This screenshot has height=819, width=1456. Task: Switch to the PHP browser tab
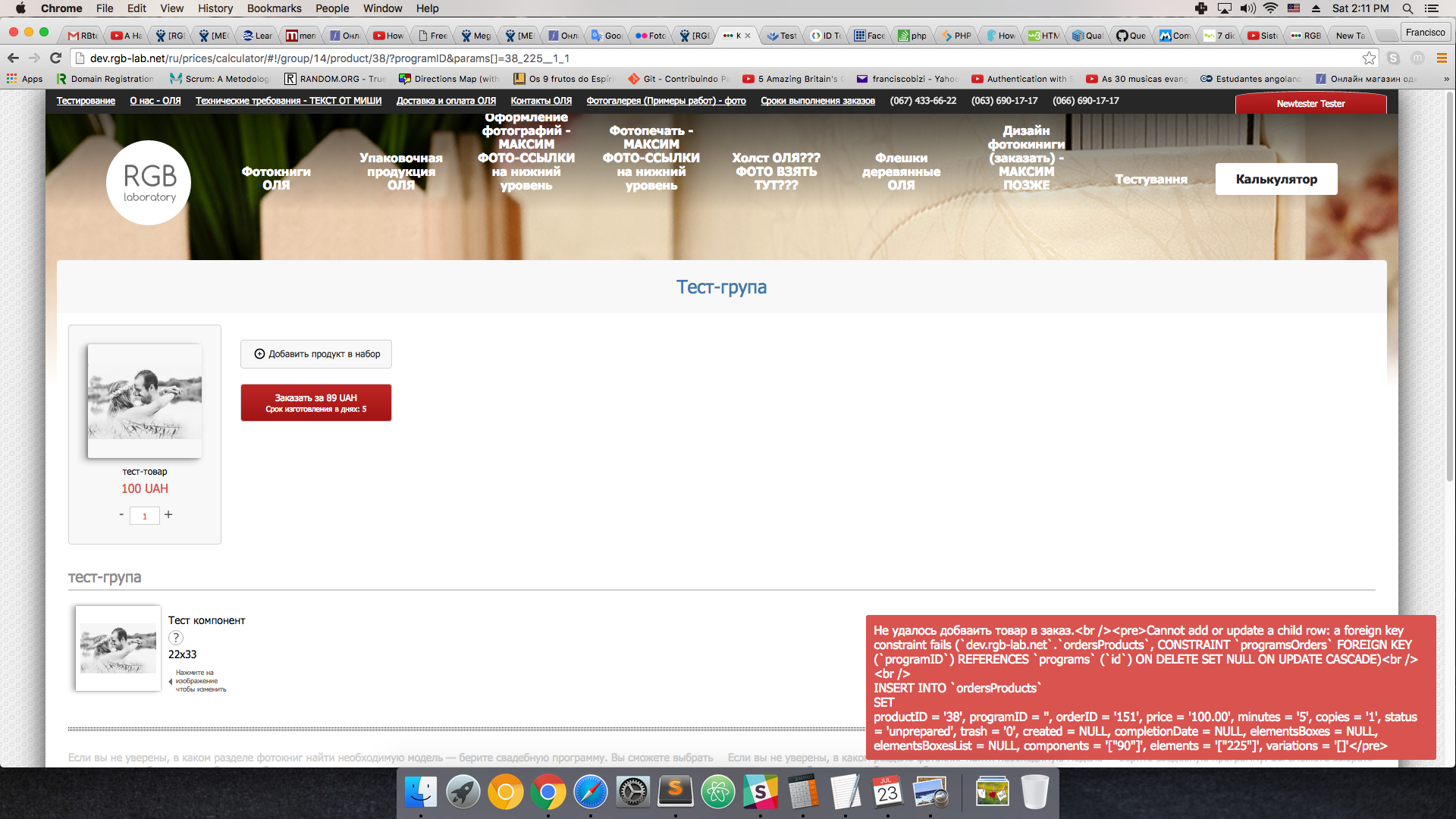click(x=957, y=36)
